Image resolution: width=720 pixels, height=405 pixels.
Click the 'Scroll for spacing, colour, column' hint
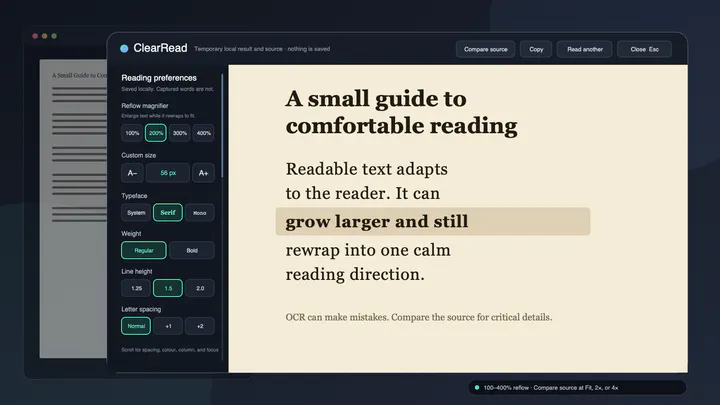[170, 350]
